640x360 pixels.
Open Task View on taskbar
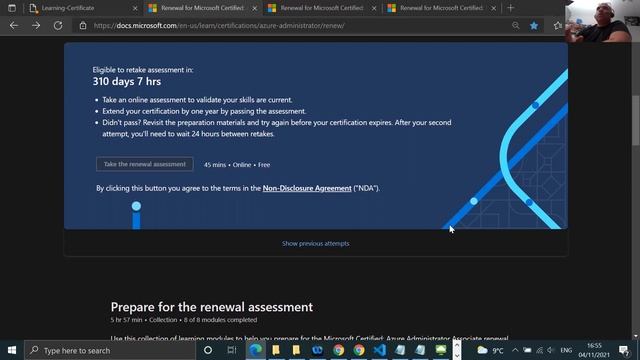pyautogui.click(x=232, y=350)
